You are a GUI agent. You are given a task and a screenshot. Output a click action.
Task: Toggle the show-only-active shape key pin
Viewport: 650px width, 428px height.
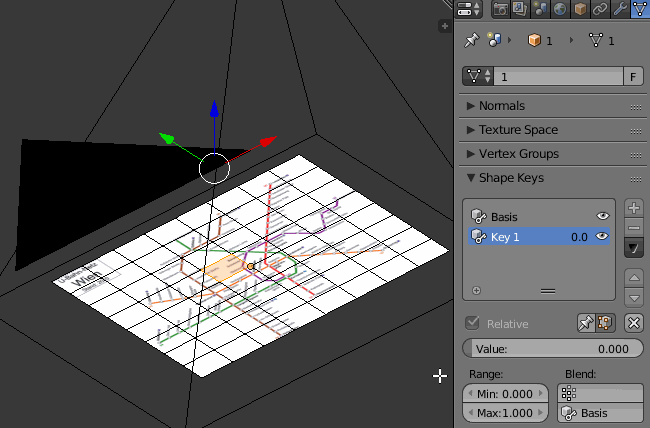(586, 323)
